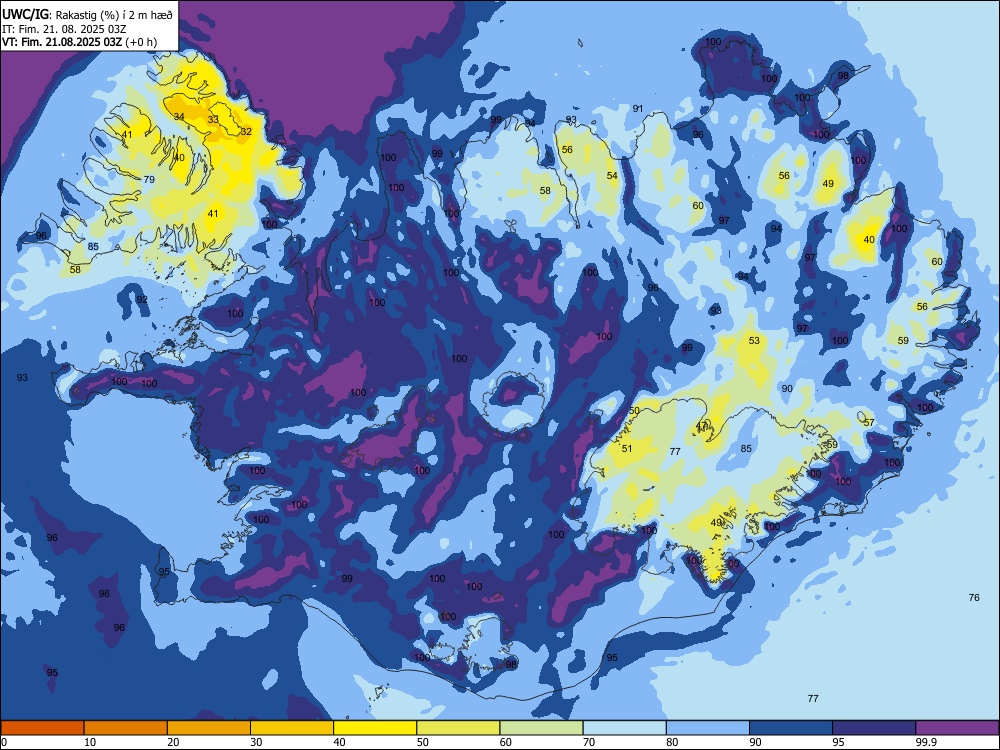Click the '50' value on the map
This screenshot has width=1000, height=750.
(634, 411)
